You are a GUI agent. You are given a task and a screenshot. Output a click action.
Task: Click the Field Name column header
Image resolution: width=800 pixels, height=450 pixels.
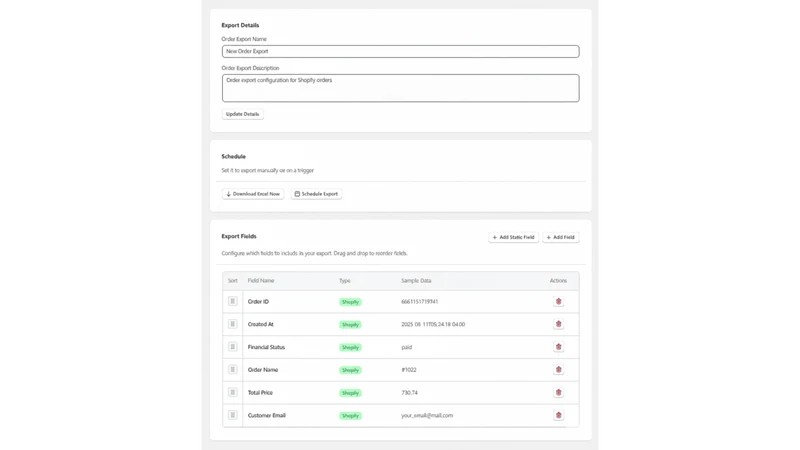pyautogui.click(x=261, y=281)
